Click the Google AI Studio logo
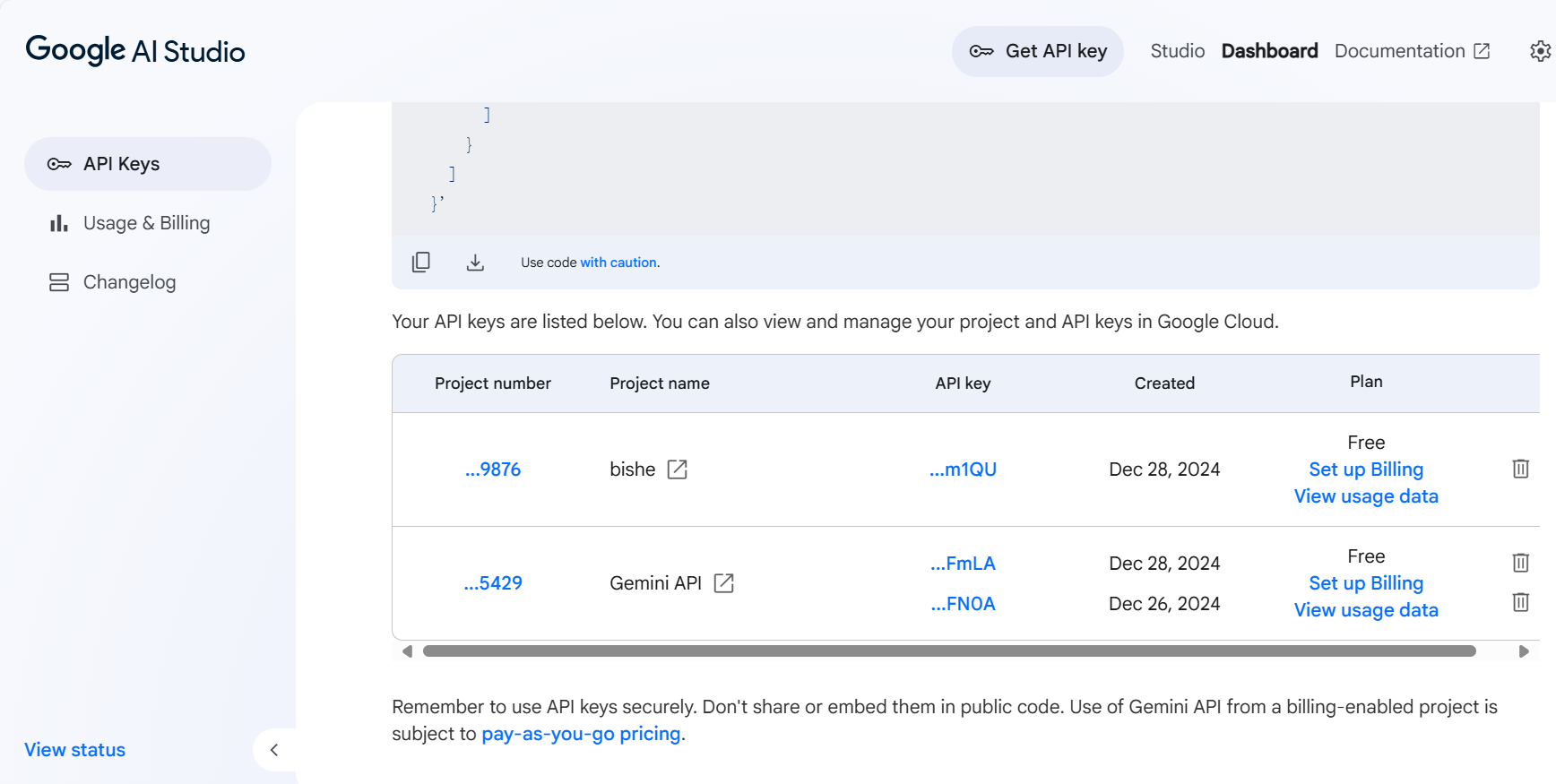 [135, 51]
